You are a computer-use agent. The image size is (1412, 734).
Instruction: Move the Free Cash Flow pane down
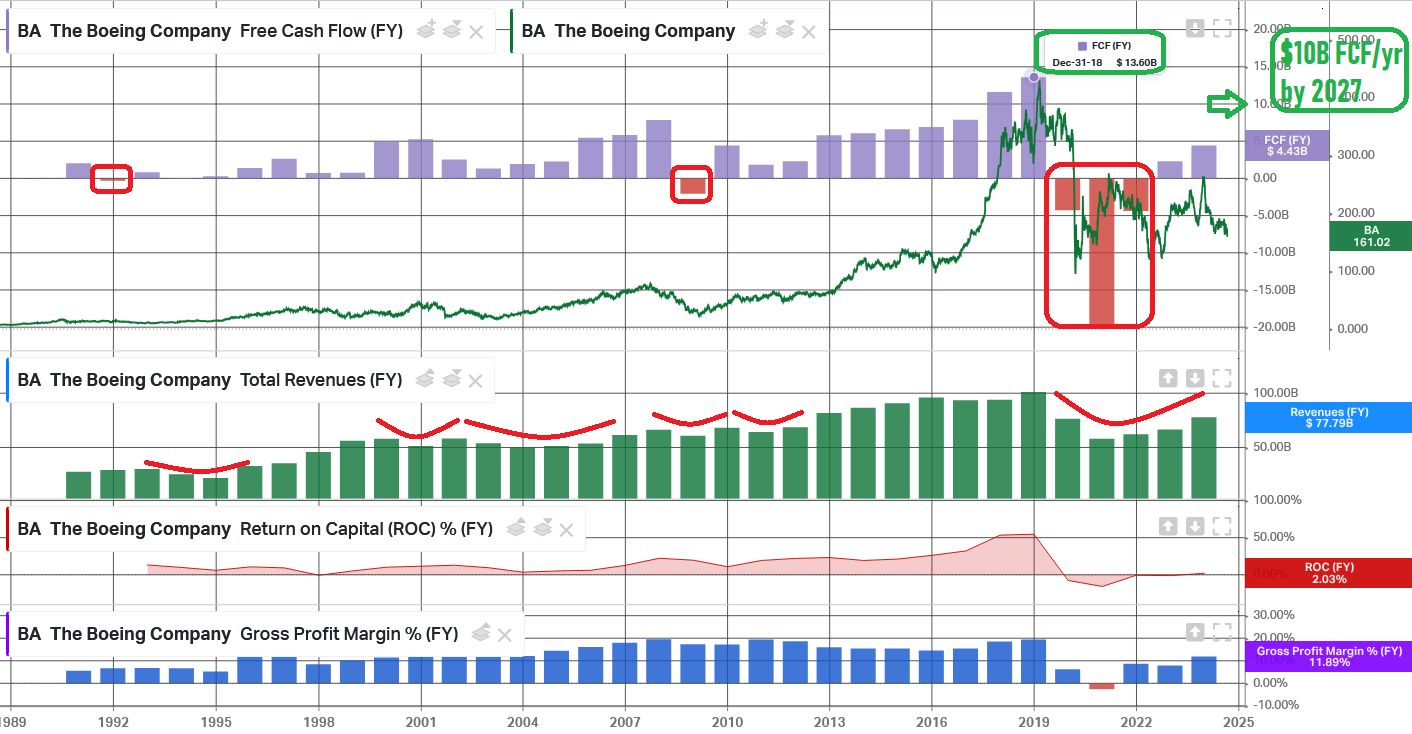pos(1195,29)
